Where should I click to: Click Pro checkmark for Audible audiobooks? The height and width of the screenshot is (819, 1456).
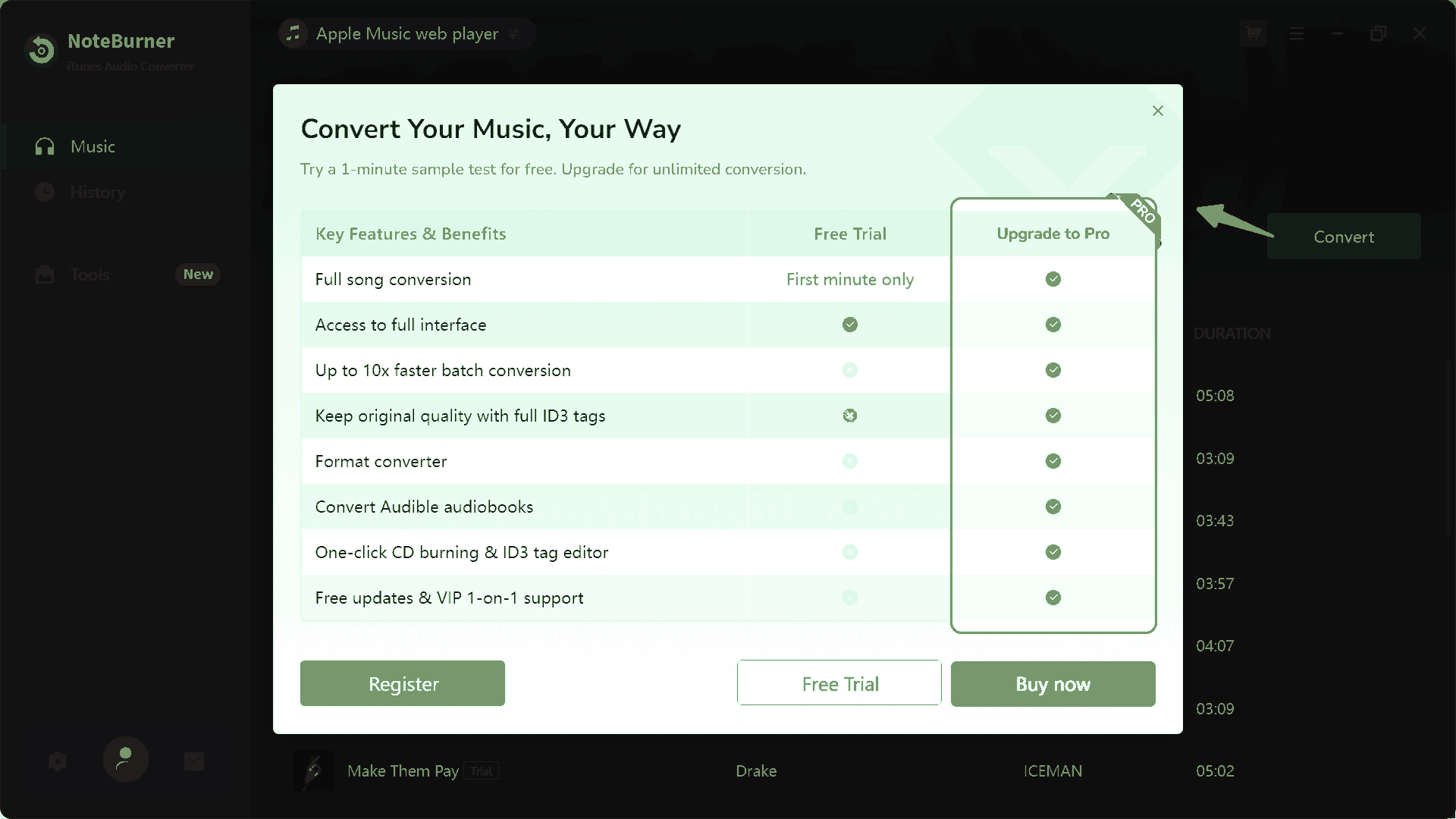pyautogui.click(x=1053, y=507)
